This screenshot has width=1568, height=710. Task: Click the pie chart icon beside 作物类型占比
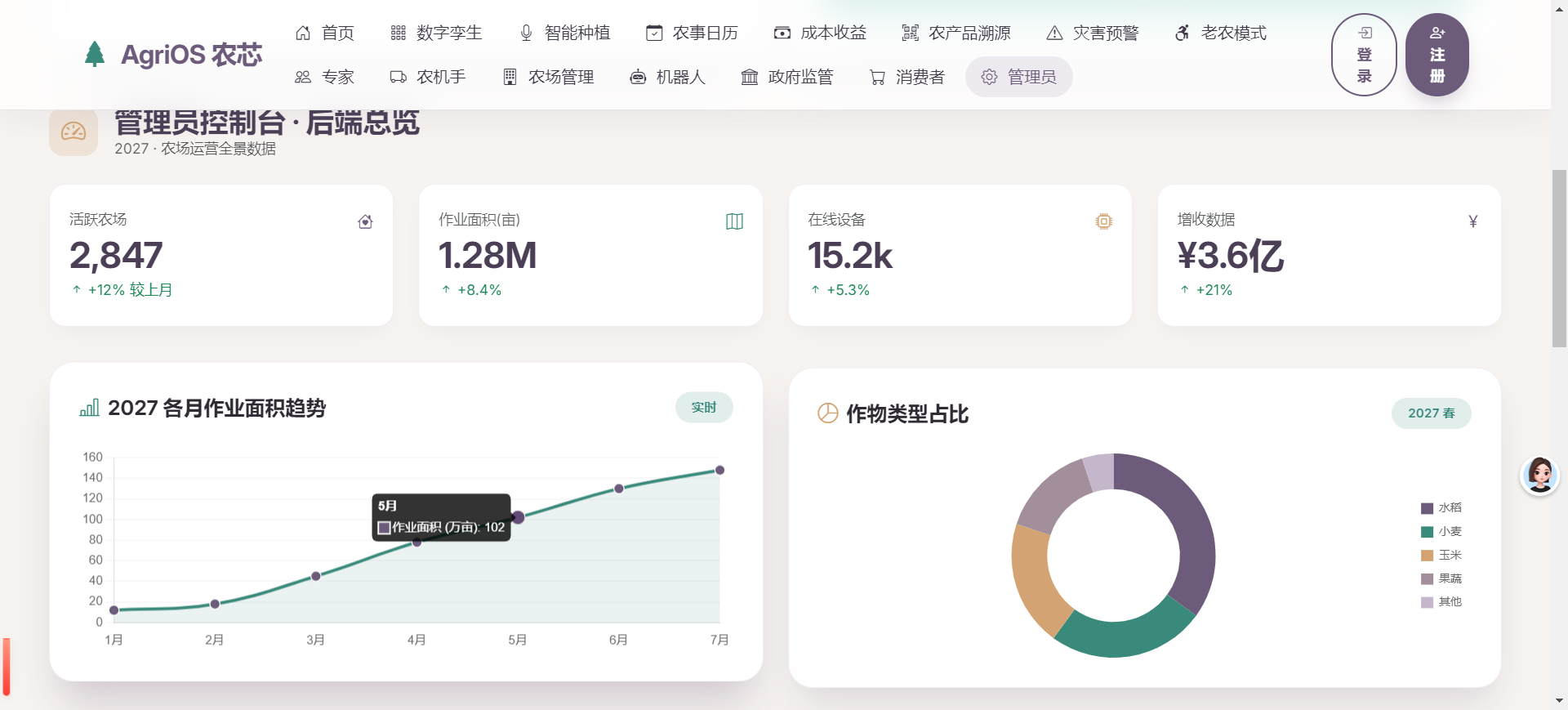[827, 413]
